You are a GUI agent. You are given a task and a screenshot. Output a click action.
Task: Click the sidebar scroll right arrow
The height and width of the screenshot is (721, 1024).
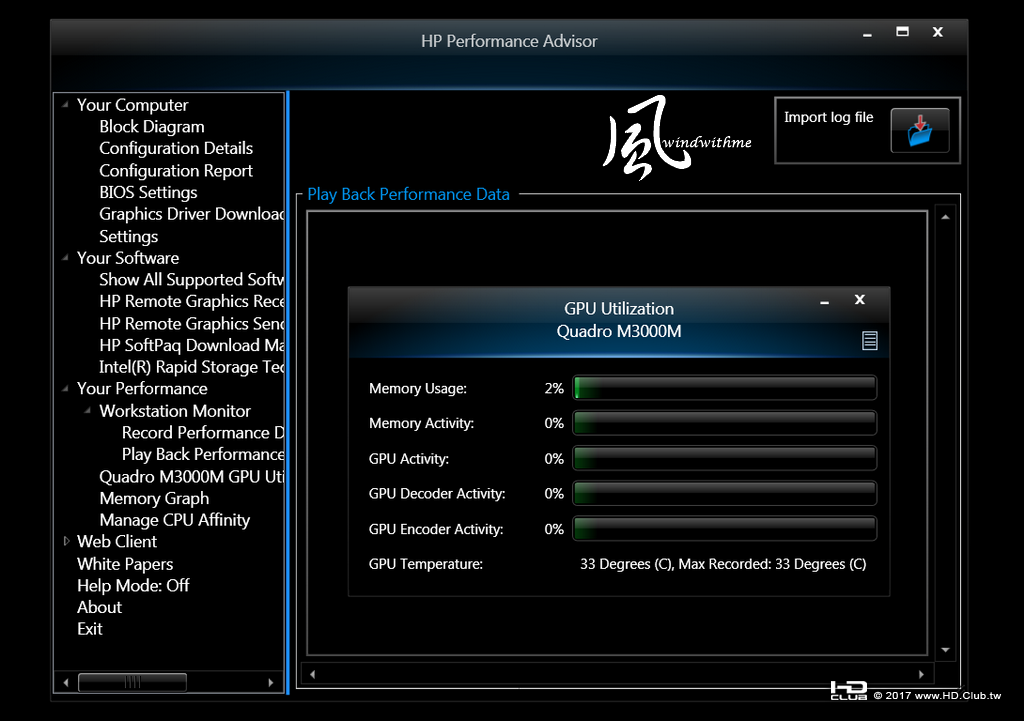pos(271,682)
